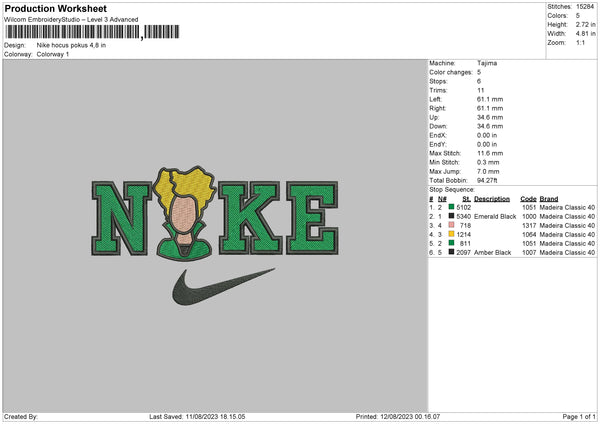Click code 1007 in the stop sequence
600x424 pixels.
(x=529, y=252)
